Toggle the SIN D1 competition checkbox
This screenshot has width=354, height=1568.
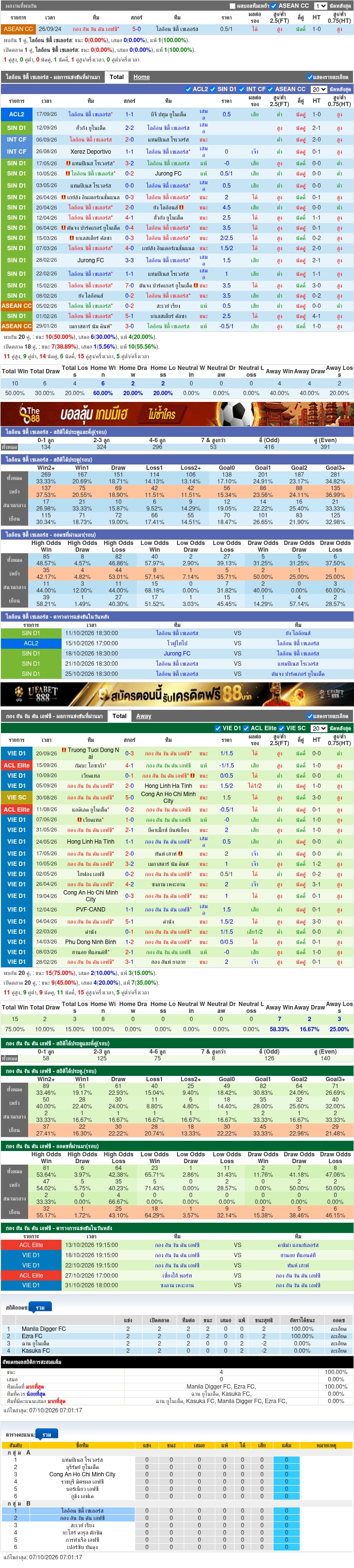click(x=213, y=90)
